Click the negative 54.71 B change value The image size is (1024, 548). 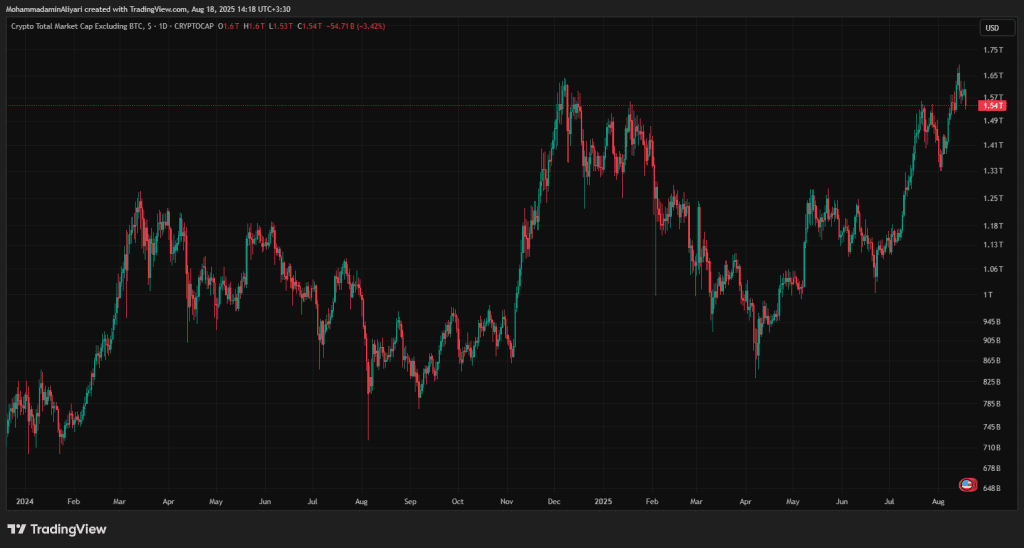coord(332,26)
